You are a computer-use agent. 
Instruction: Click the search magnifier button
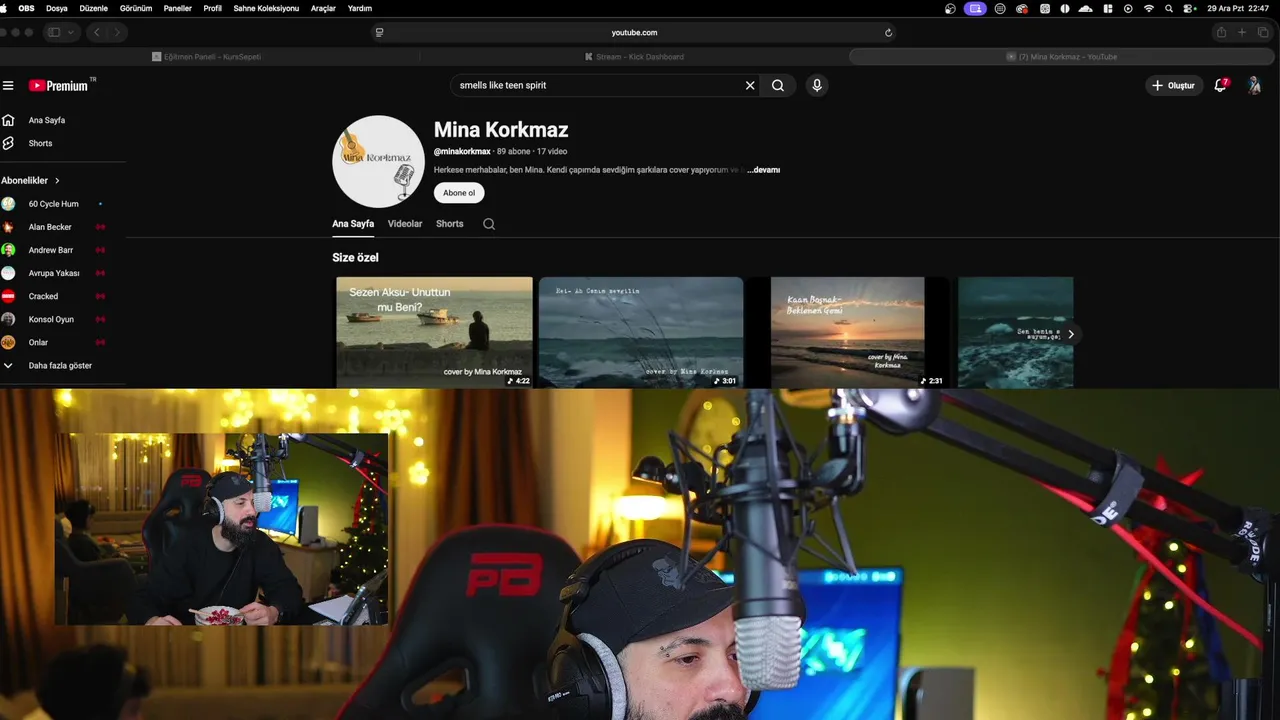(778, 86)
